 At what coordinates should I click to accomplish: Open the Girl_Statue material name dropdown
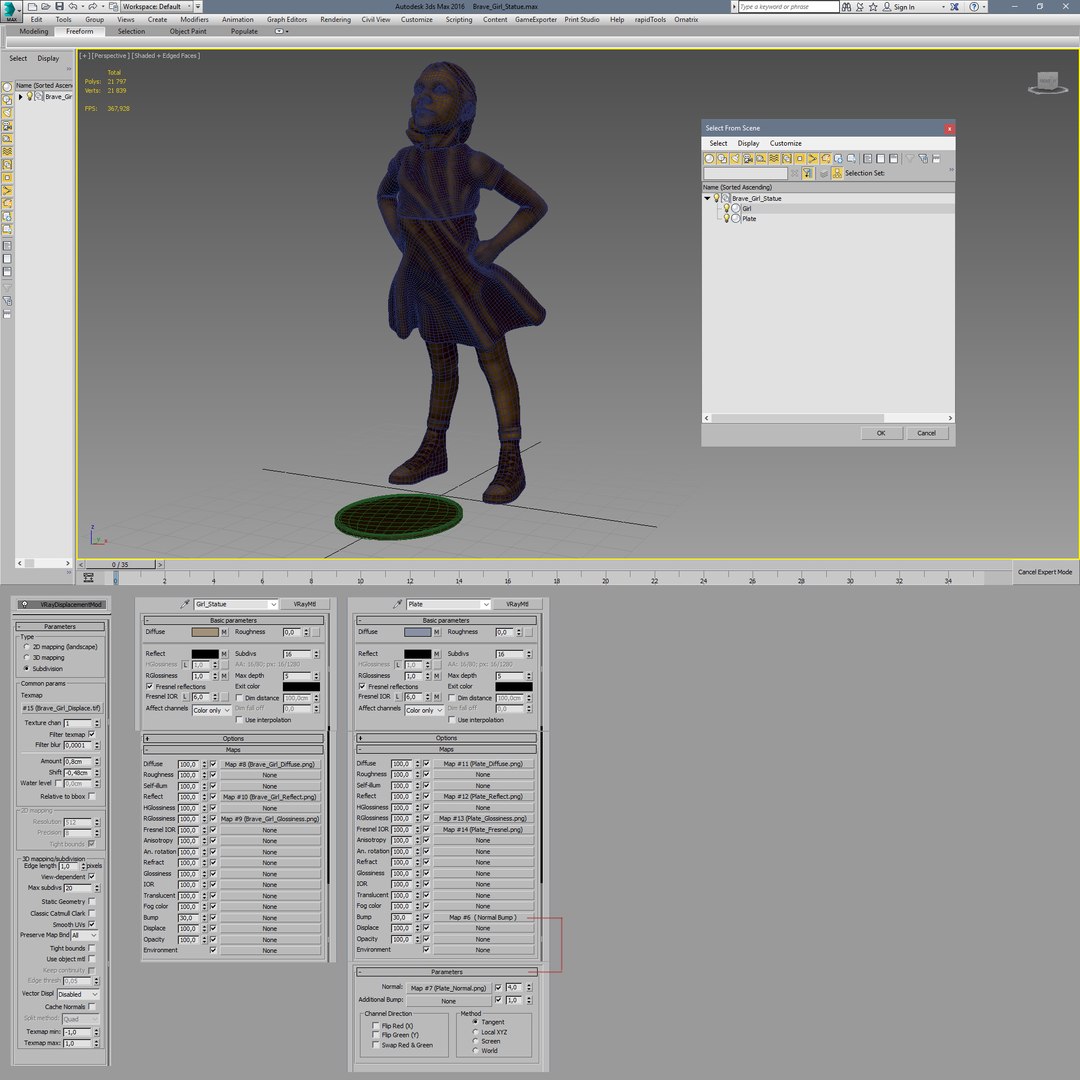point(236,604)
